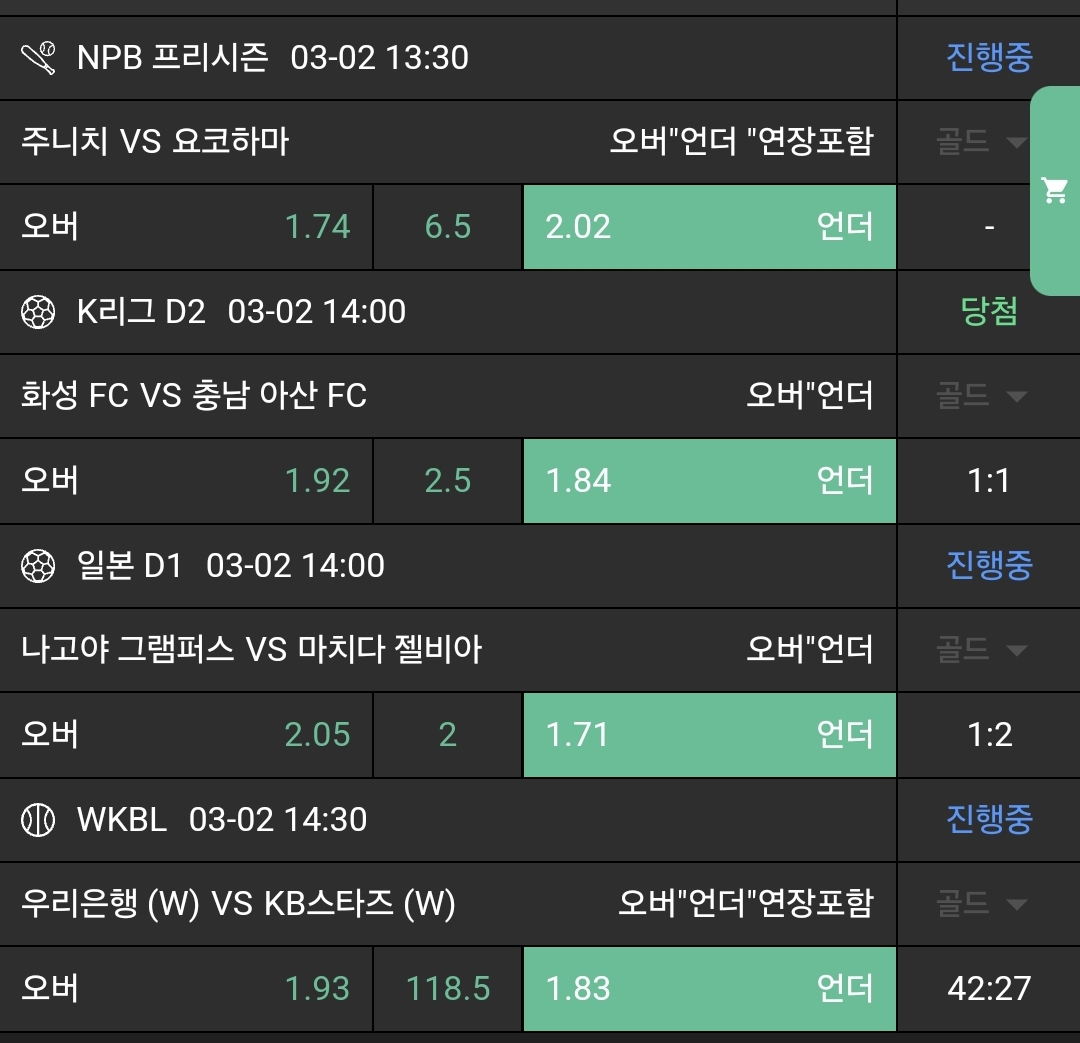Click the 진행중 status for NPB 프리시즌
This screenshot has height=1043, width=1080.
(x=989, y=58)
